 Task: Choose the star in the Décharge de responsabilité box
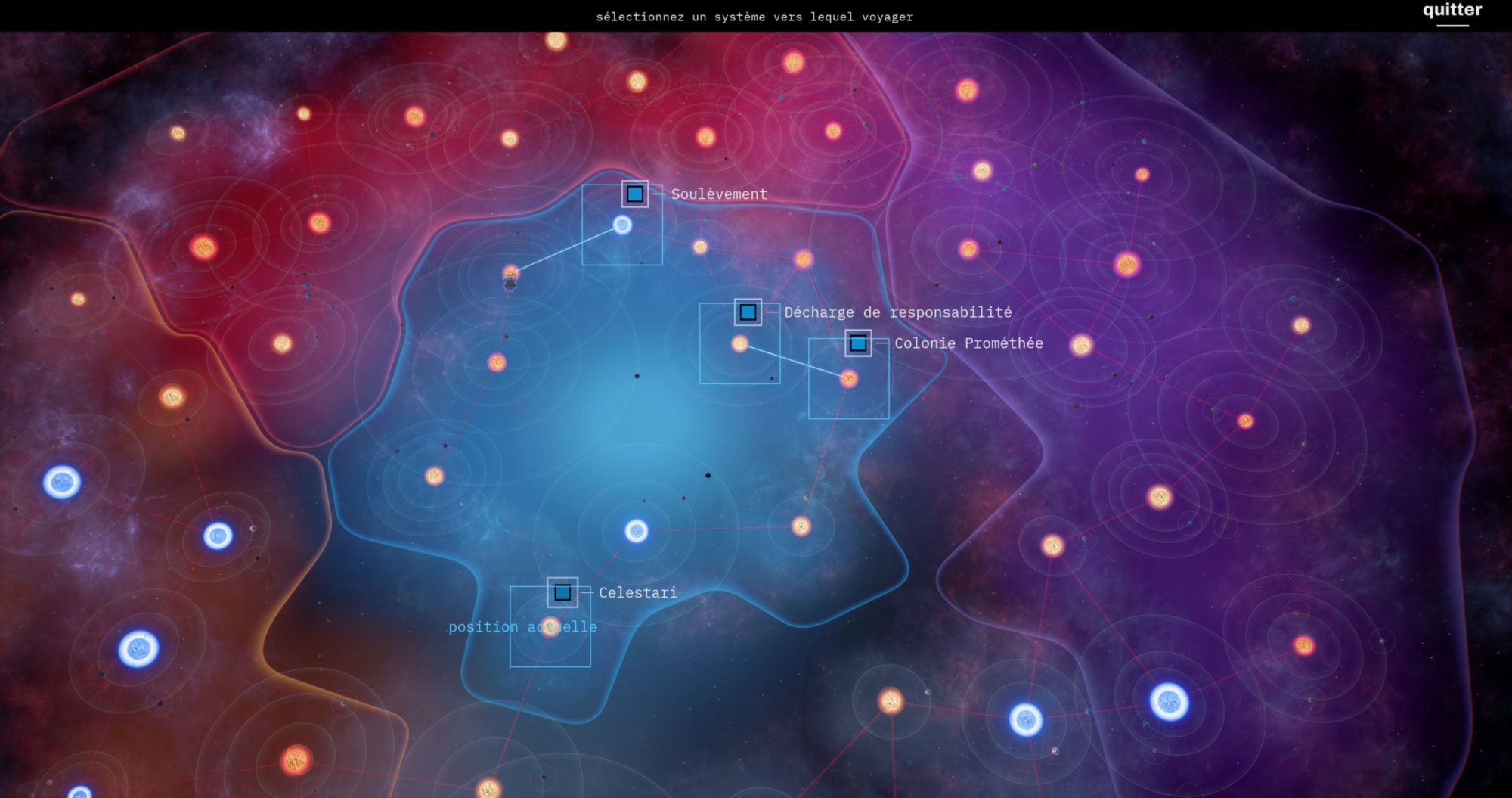point(740,344)
